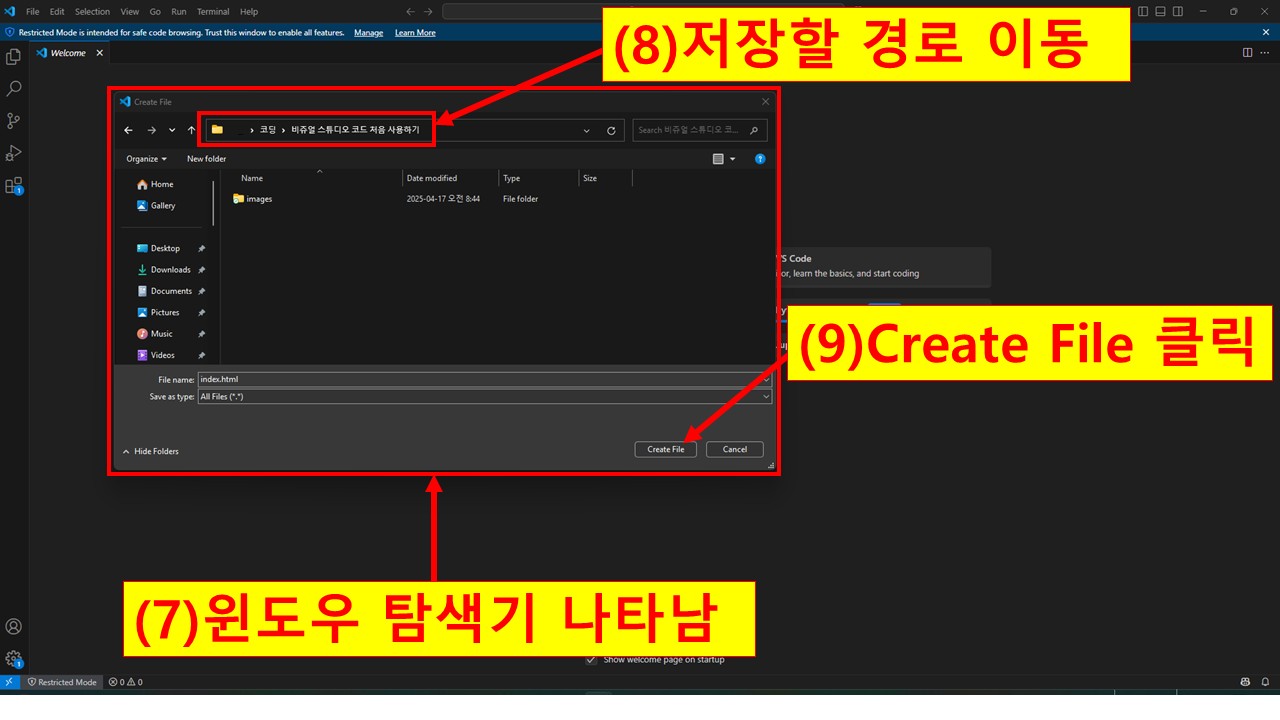Screen dimensions: 1280x720
Task: Refresh the folder with the reload icon
Action: click(611, 130)
